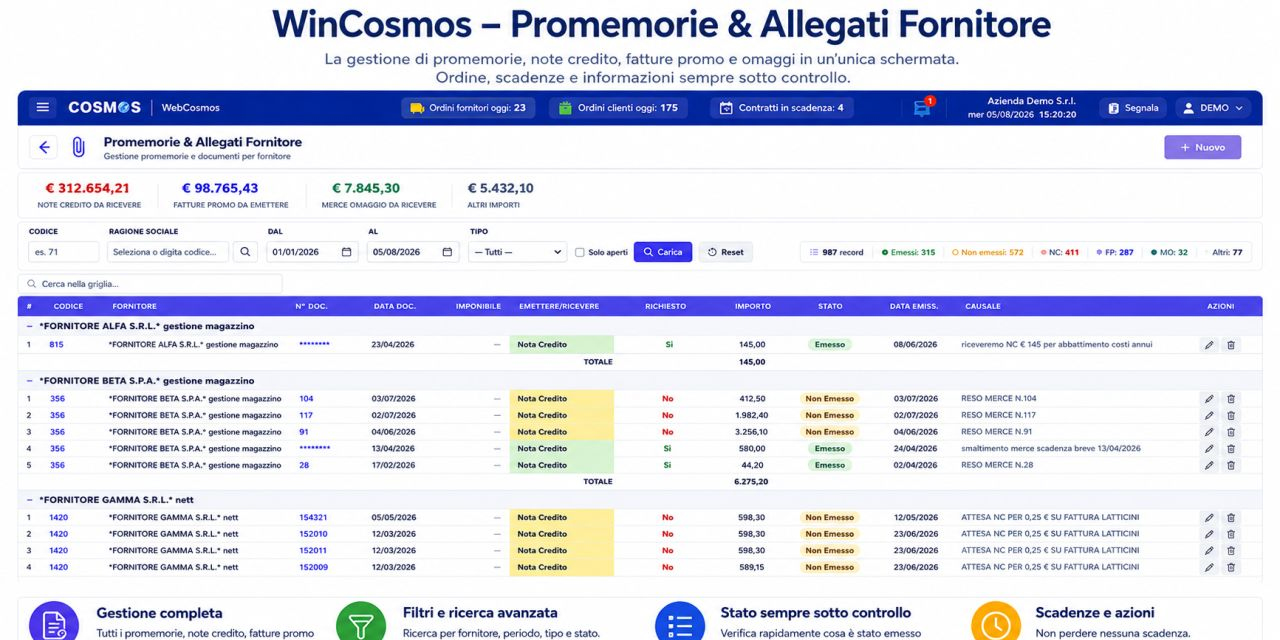Image resolution: width=1280 pixels, height=640 pixels.
Task: Click the Reset button
Action: 726,252
